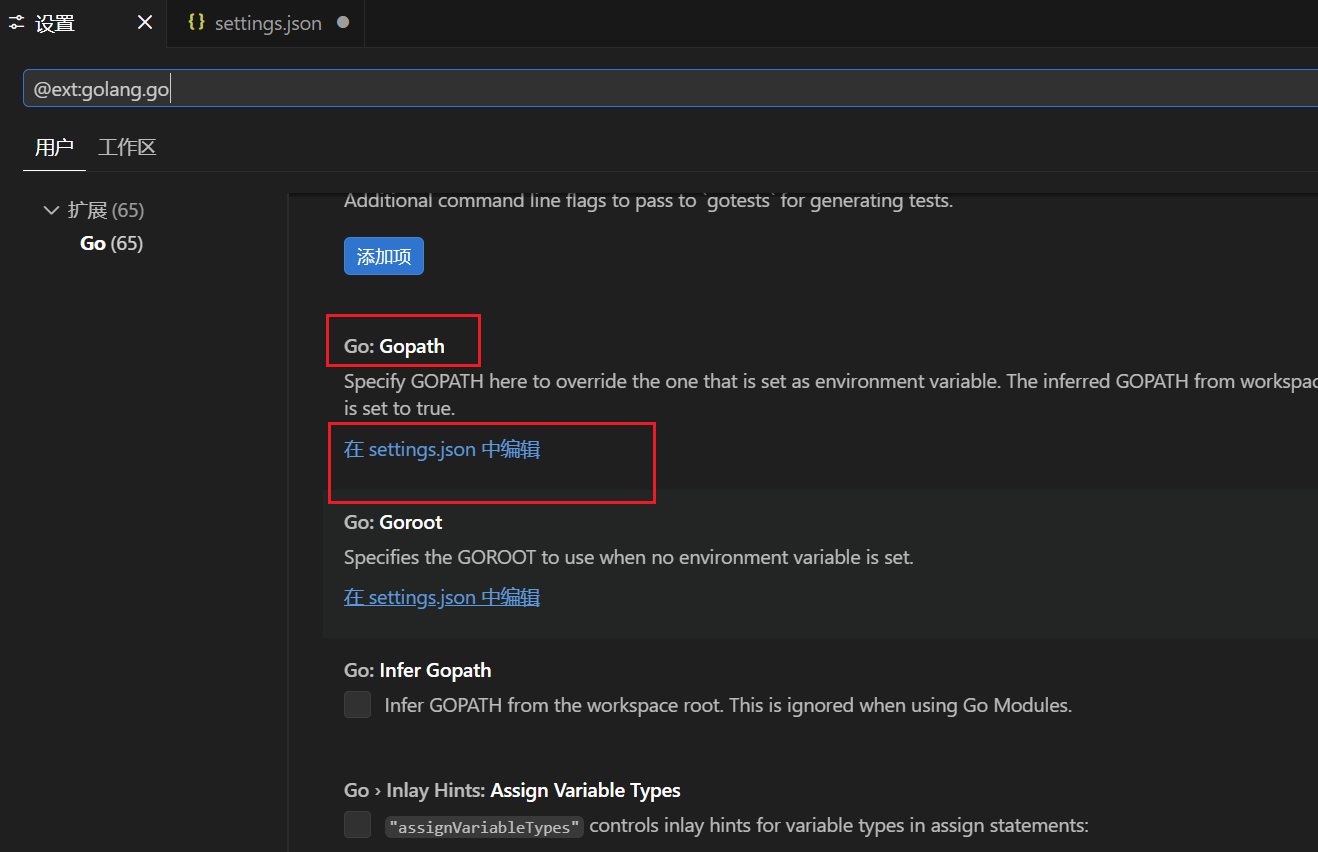This screenshot has height=852, width=1318.
Task: Select 扩展 (65) in the settings tree
Action: [x=106, y=211]
